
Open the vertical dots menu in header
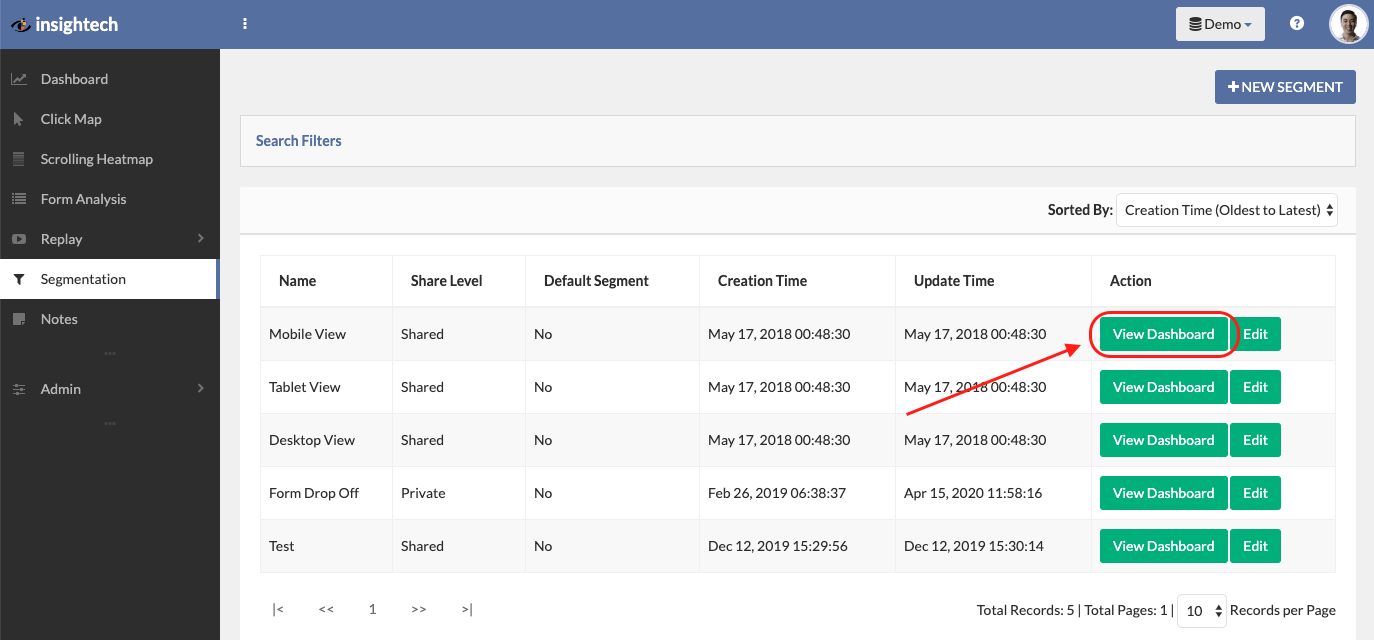(x=245, y=24)
